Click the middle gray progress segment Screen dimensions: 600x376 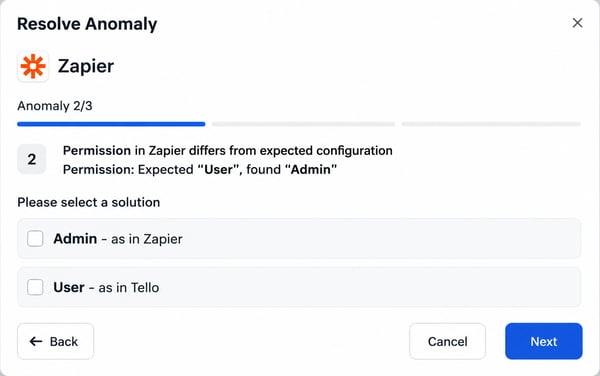click(303, 124)
